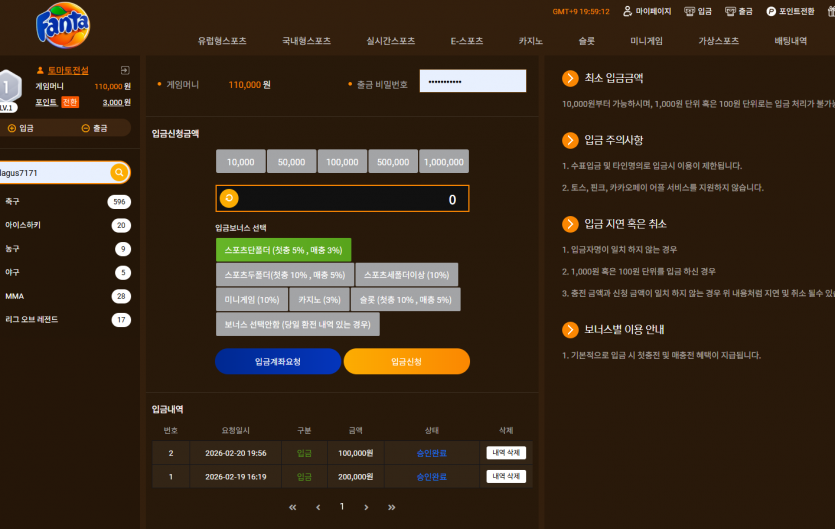The image size is (835, 529).
Task: Click the 포인트전환 icon in header
Action: pos(771,11)
